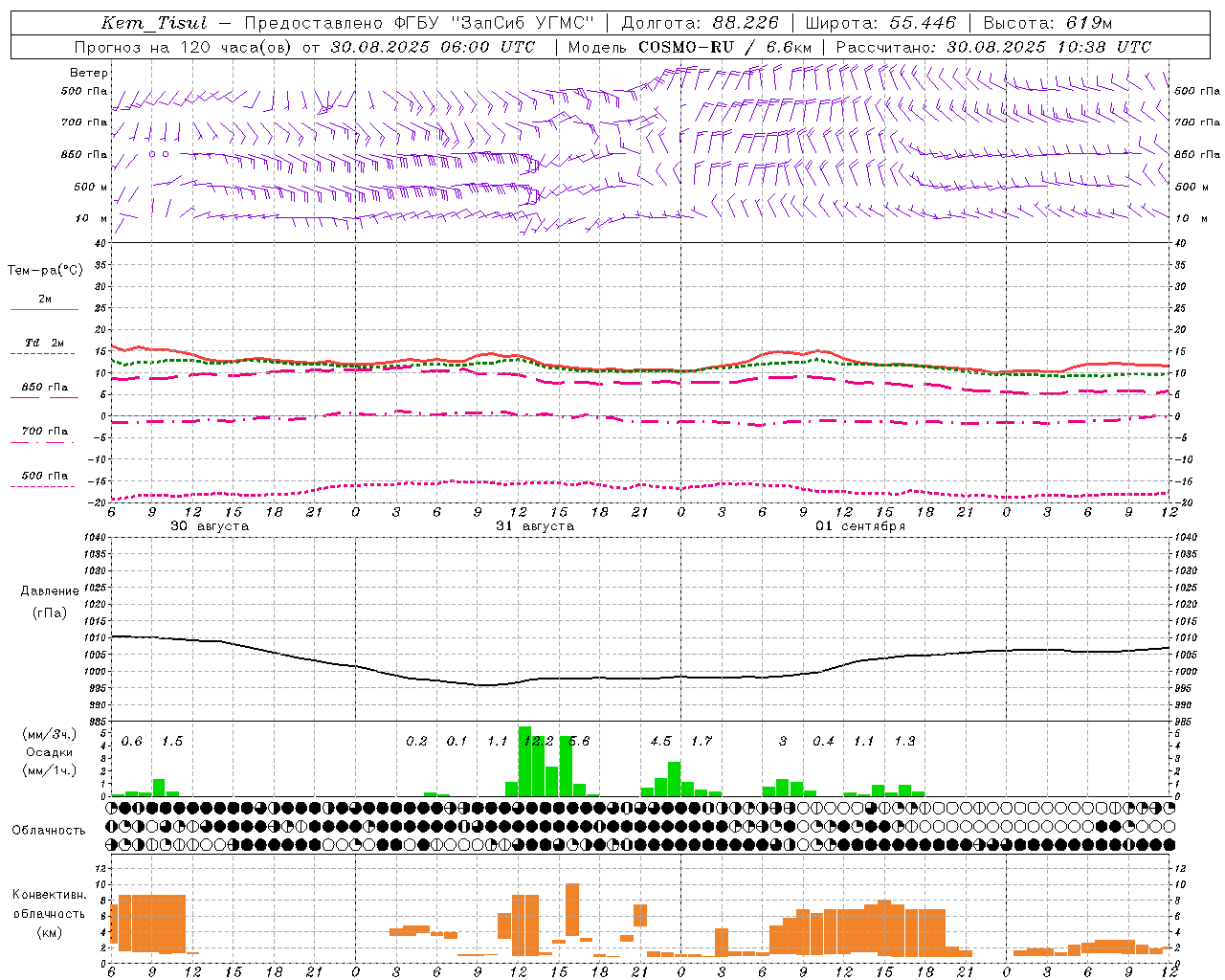Screen dimensions: 1225x980
Task: Click the Ветер panel label
Action: click(89, 73)
